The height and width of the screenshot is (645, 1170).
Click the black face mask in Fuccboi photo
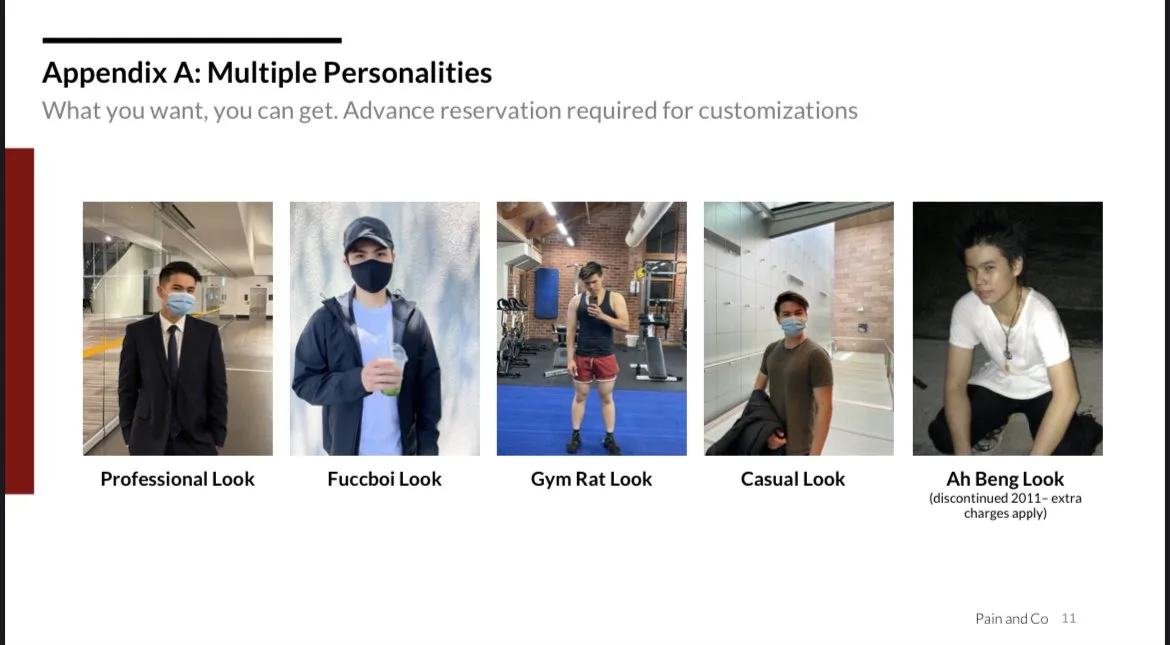(x=371, y=275)
